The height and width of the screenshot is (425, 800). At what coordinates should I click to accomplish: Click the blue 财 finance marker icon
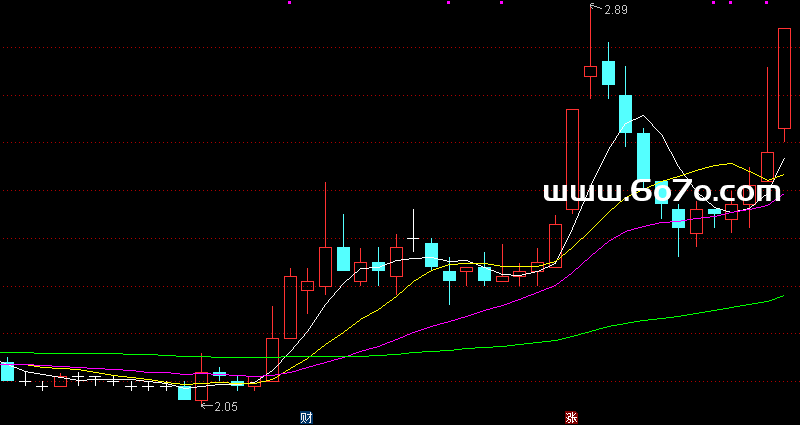[305, 416]
